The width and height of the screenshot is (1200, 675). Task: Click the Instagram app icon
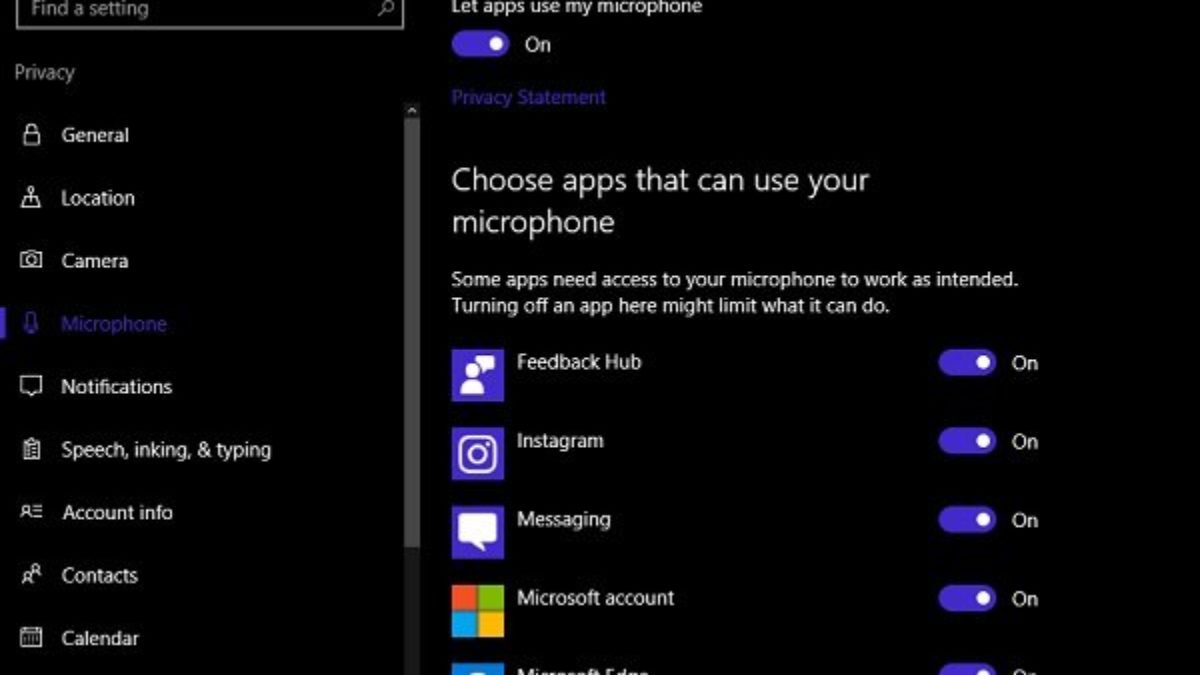click(x=478, y=454)
